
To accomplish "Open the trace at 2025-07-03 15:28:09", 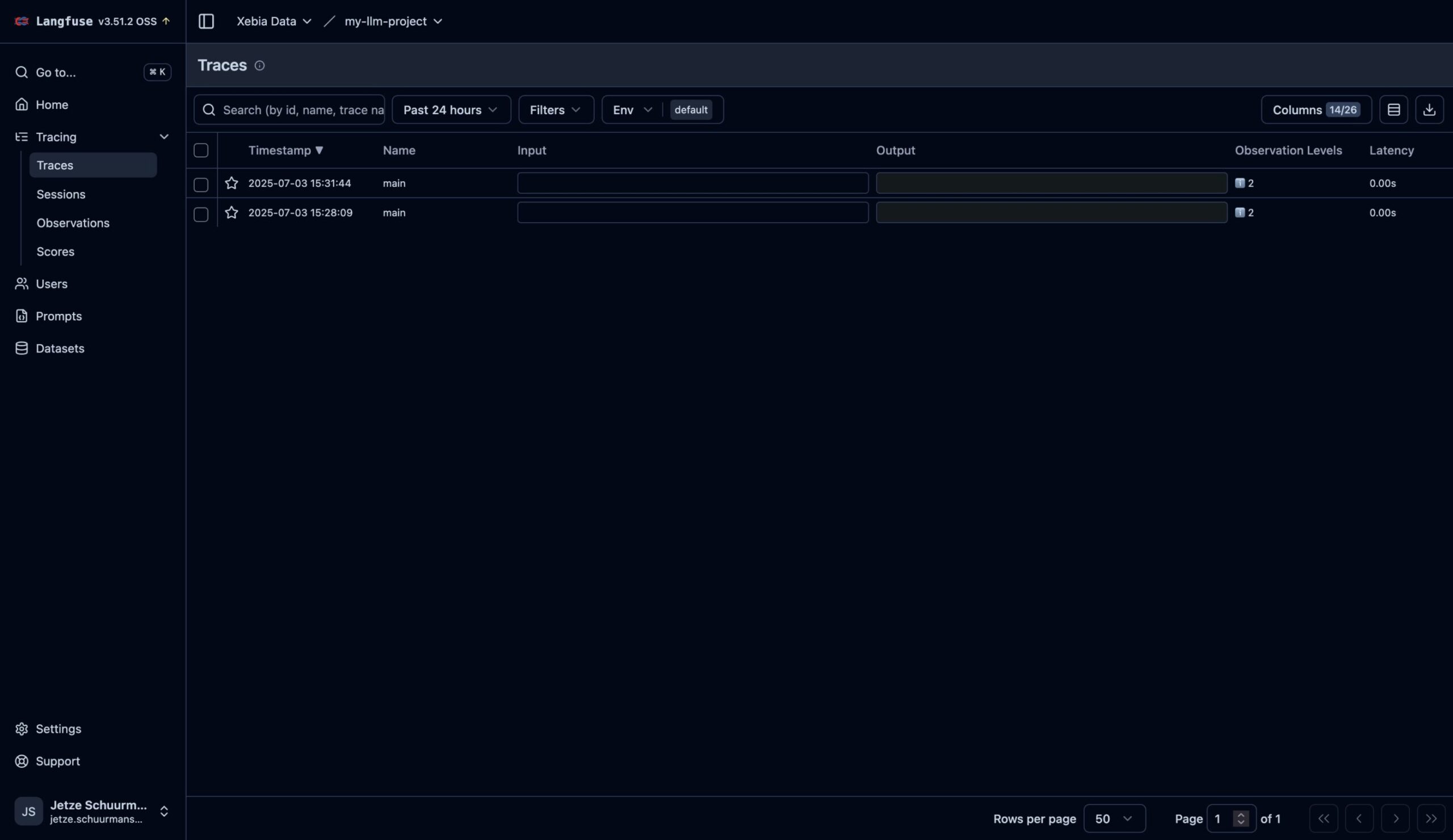I will pyautogui.click(x=300, y=213).
